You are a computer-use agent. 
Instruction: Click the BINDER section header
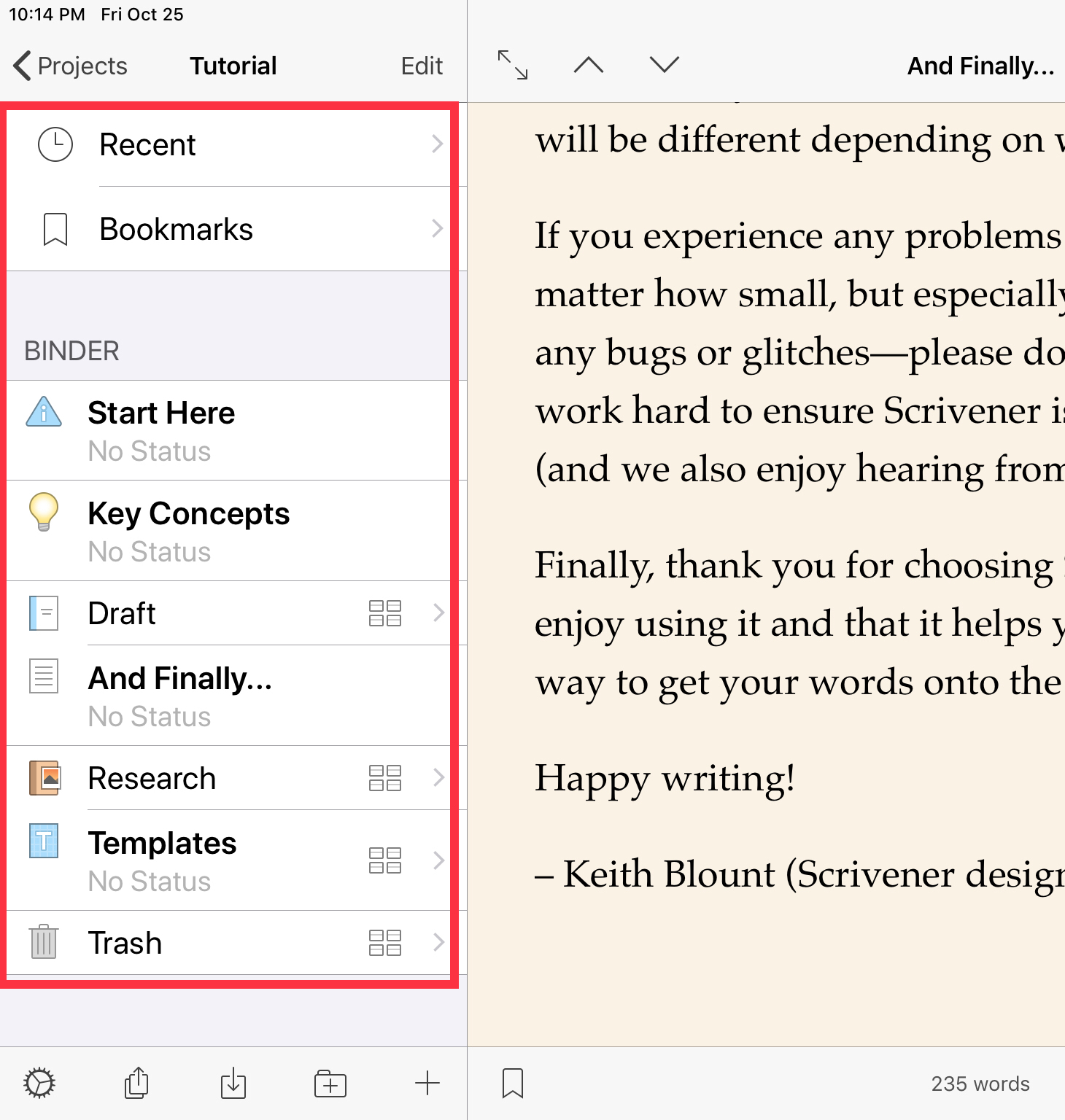coord(71,351)
